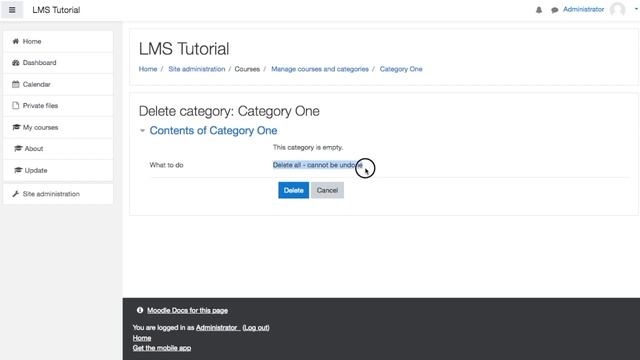Click the What to do label

coord(166,165)
